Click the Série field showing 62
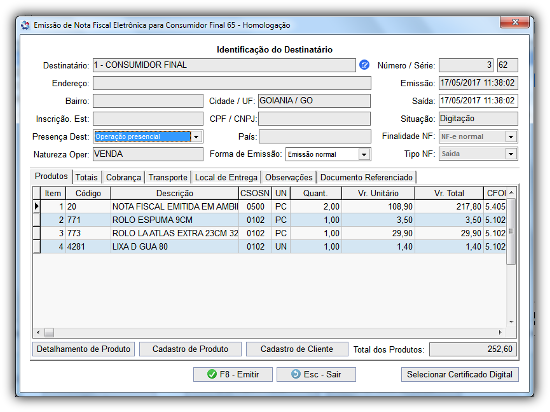This screenshot has width=550, height=412. (x=507, y=65)
